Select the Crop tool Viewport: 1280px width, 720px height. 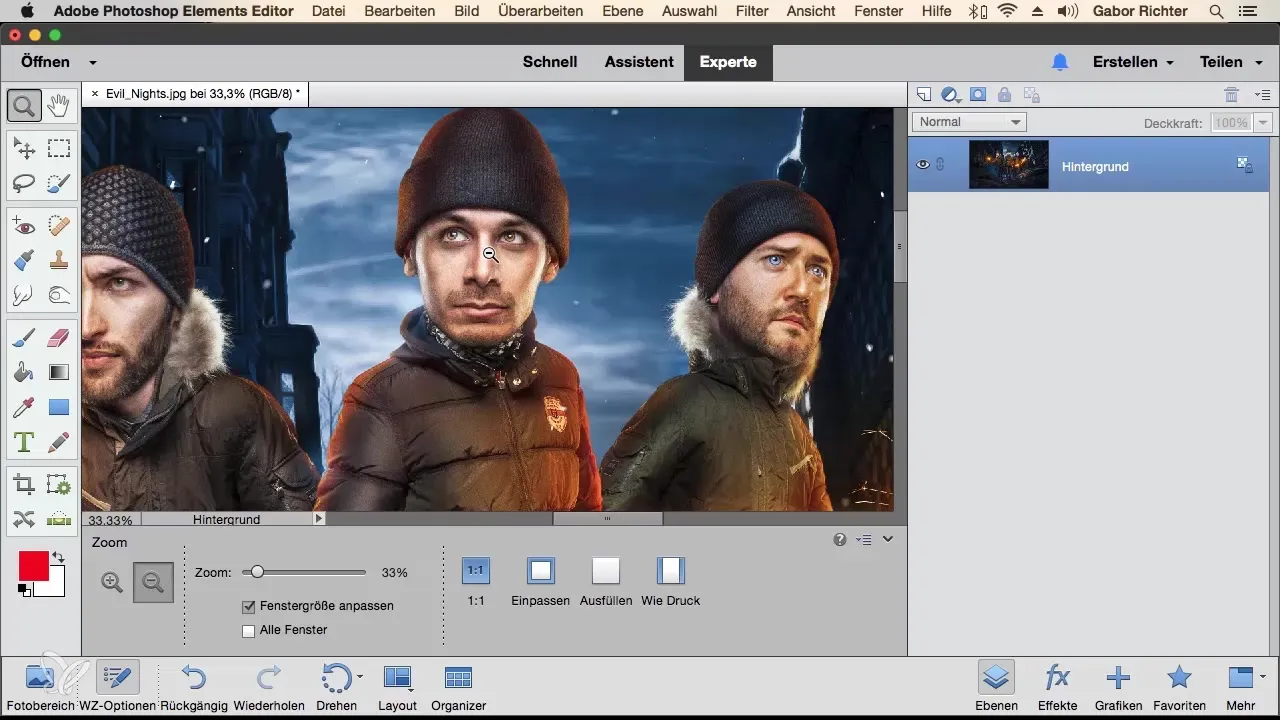[x=24, y=485]
